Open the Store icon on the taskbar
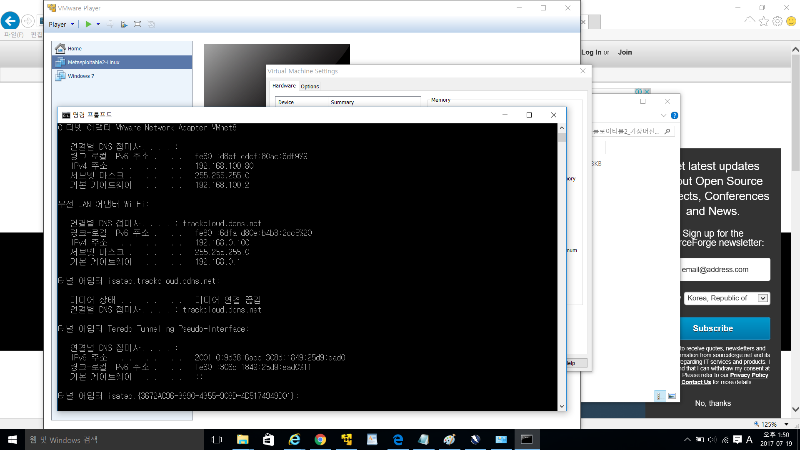800x450 pixels. click(268, 439)
